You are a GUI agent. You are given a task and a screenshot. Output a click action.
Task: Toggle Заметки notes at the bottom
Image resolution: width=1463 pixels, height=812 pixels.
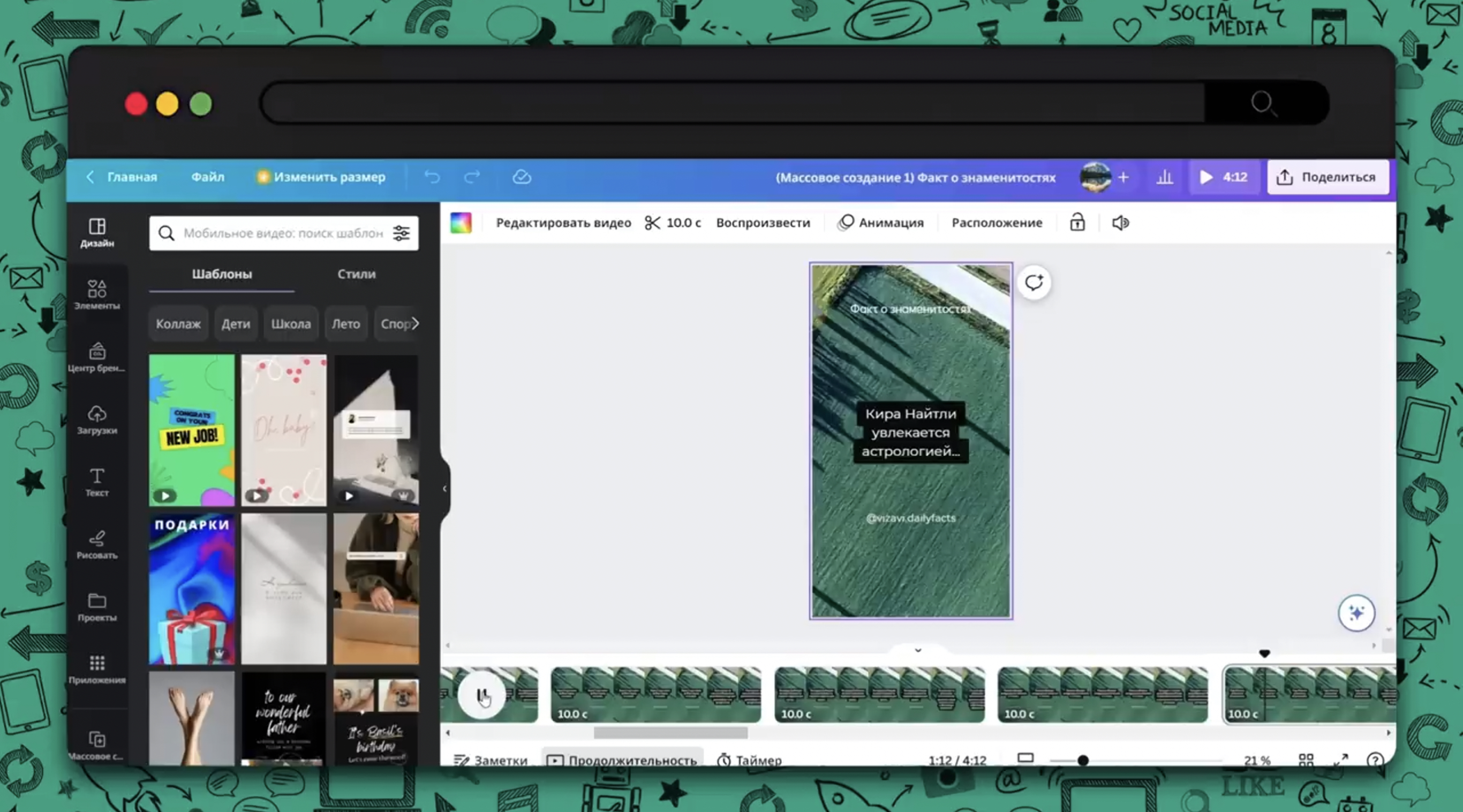click(x=491, y=760)
